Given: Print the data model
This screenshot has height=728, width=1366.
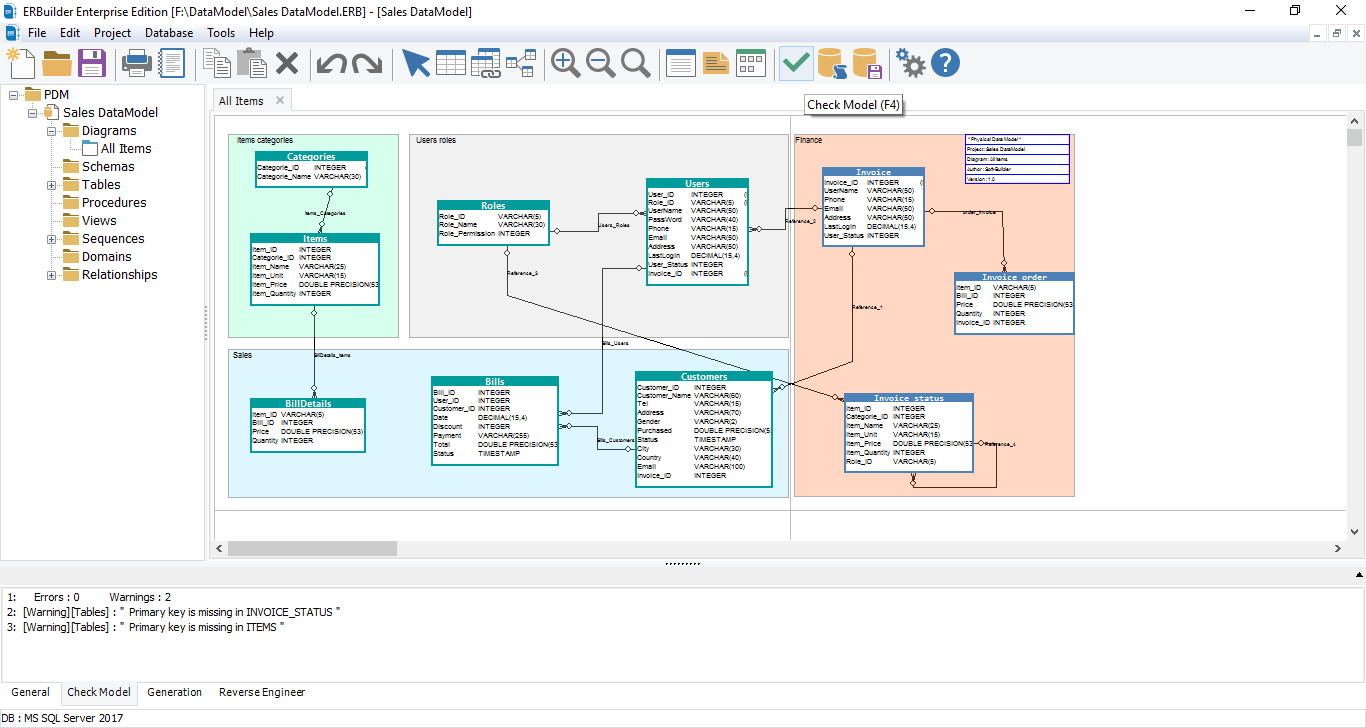Looking at the screenshot, I should [137, 62].
